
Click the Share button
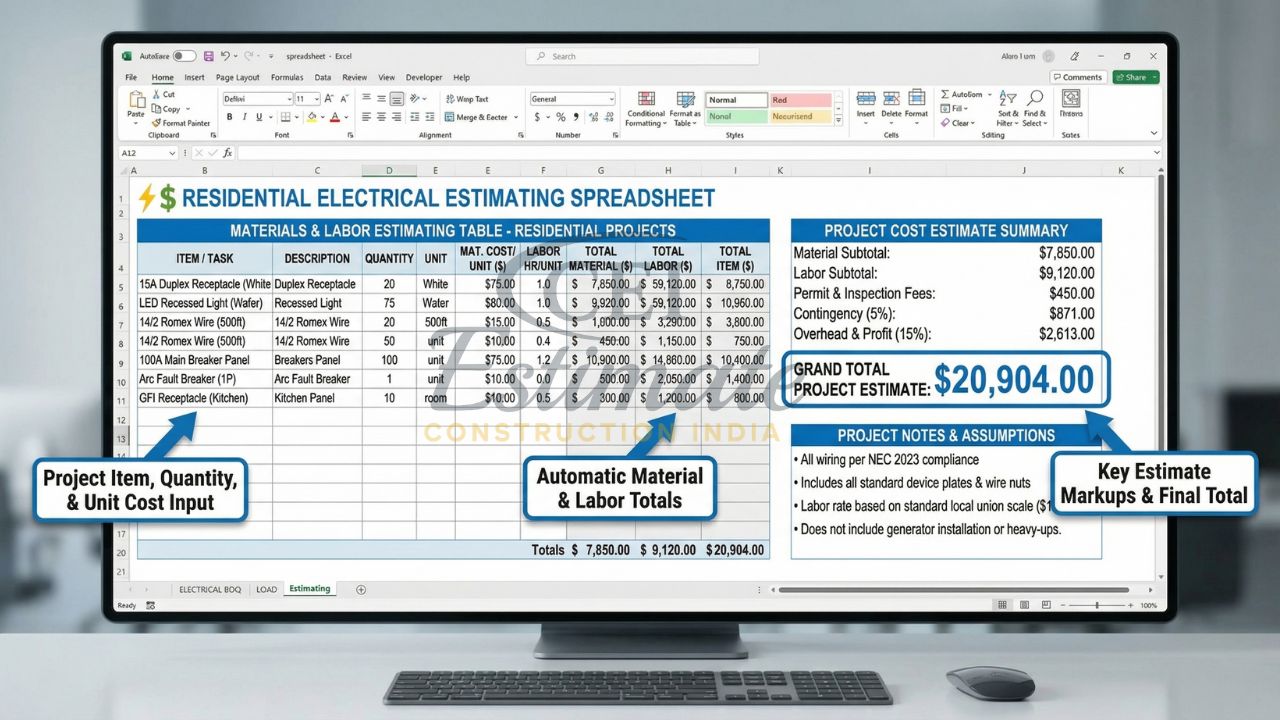[1135, 77]
